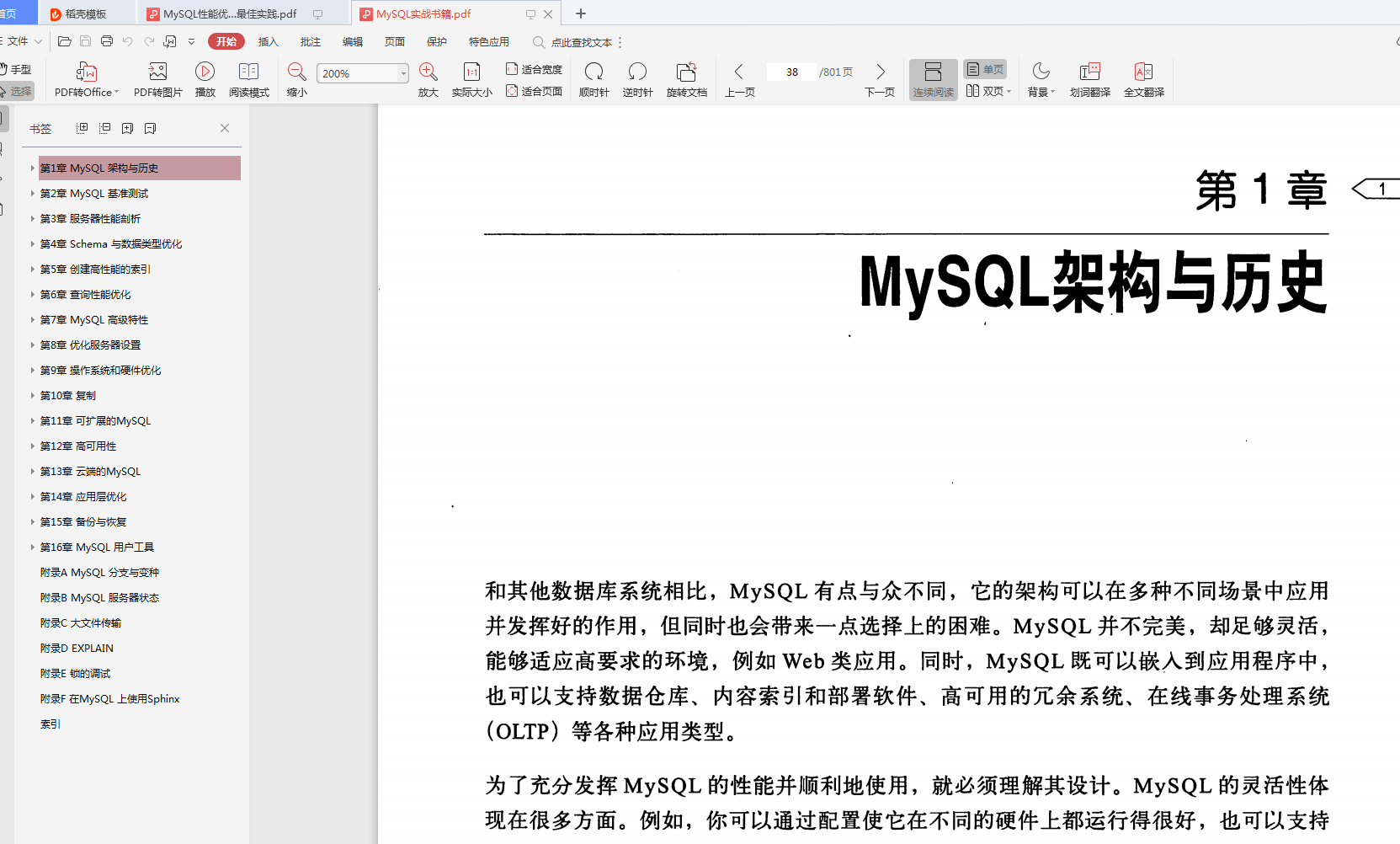Jump to 第14章 应用层优化 bookmark
The height and width of the screenshot is (844, 1400).
point(83,496)
